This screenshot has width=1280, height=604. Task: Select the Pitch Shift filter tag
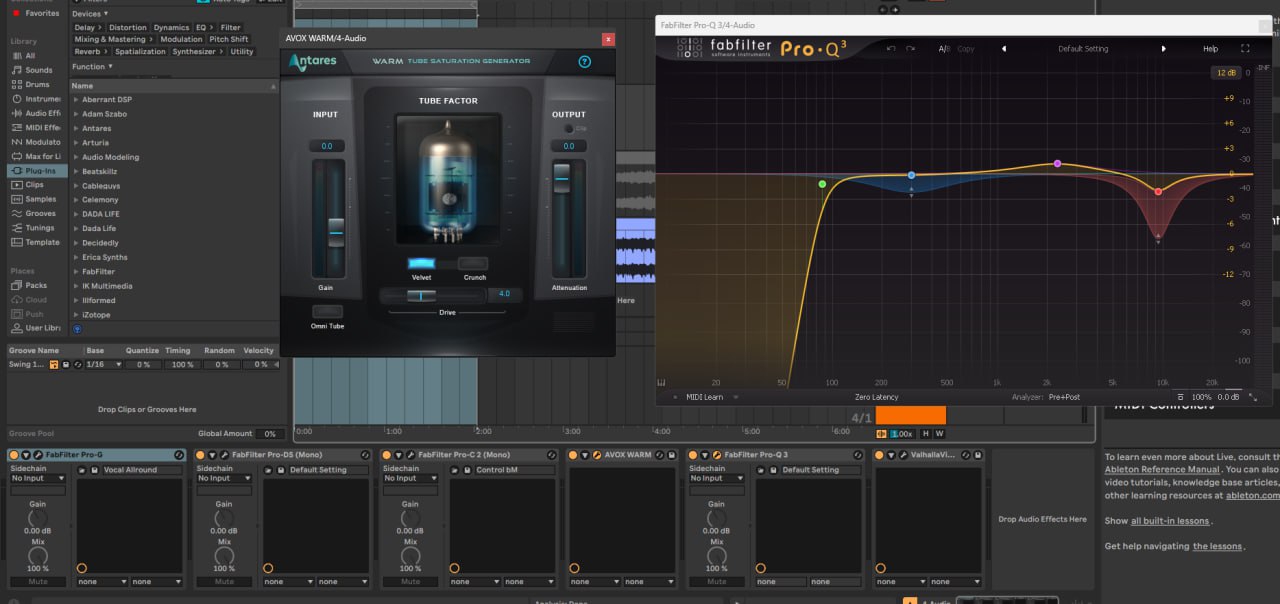[229, 40]
